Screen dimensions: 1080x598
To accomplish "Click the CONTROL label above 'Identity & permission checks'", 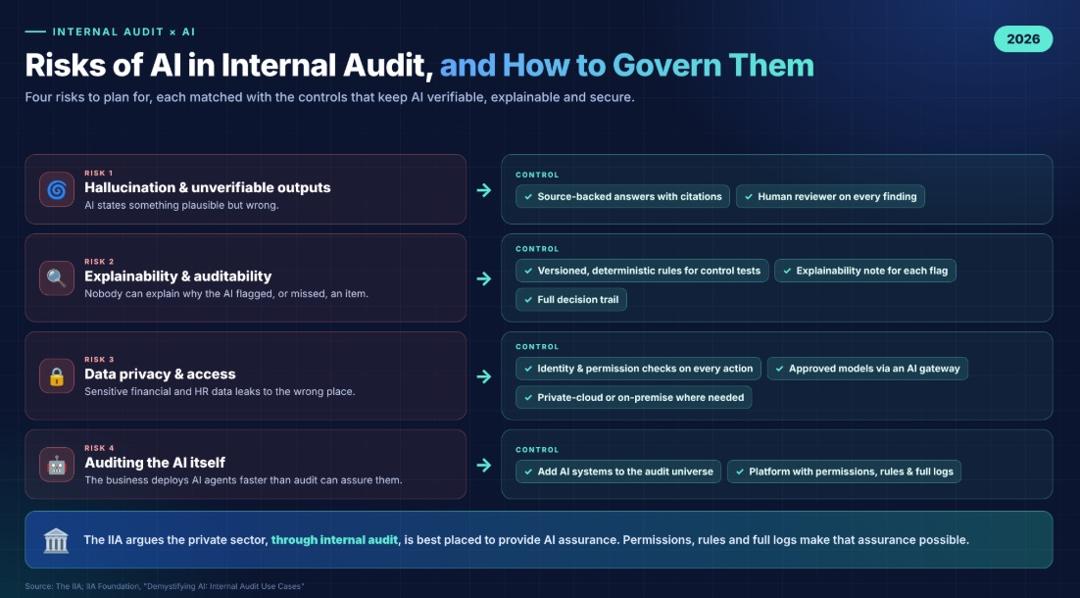I will pyautogui.click(x=537, y=347).
